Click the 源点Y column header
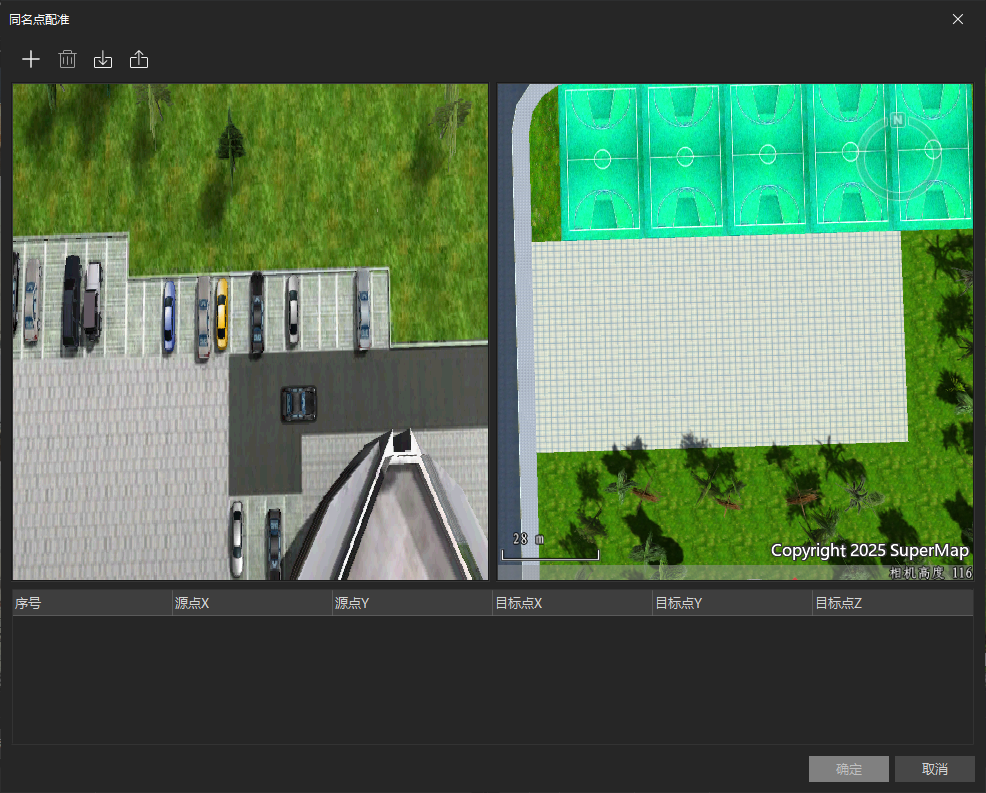Viewport: 986px width, 793px height. [412, 603]
